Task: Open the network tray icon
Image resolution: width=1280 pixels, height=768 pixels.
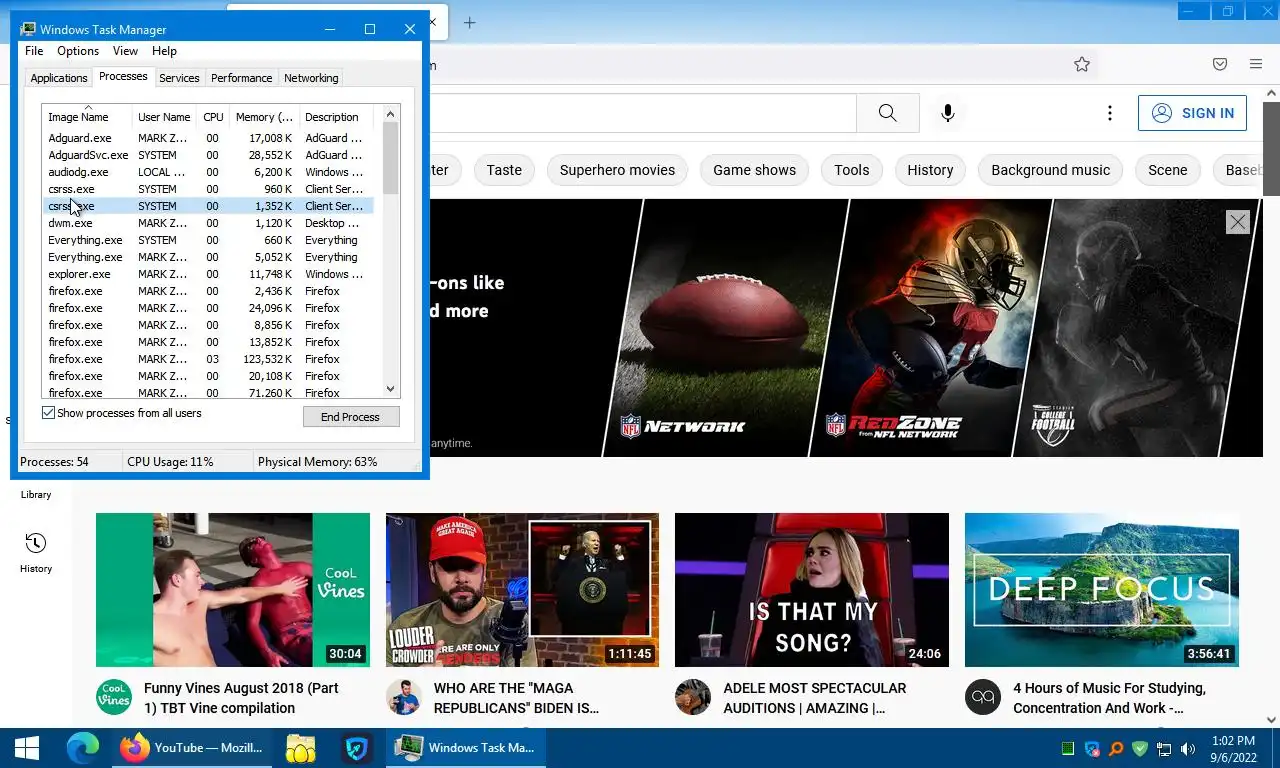Action: (x=1164, y=748)
